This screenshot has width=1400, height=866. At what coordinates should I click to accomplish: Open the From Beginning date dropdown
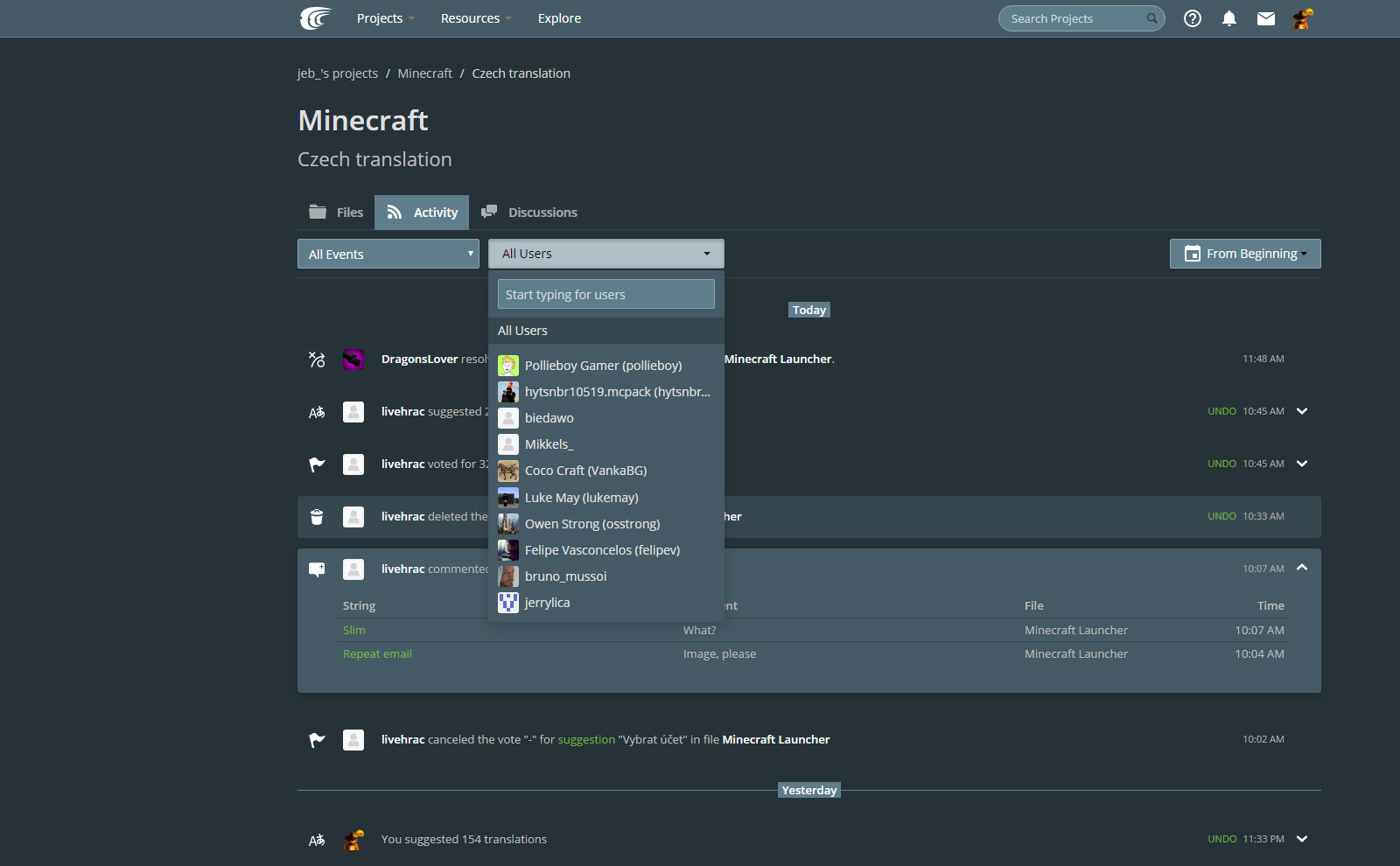(1245, 254)
